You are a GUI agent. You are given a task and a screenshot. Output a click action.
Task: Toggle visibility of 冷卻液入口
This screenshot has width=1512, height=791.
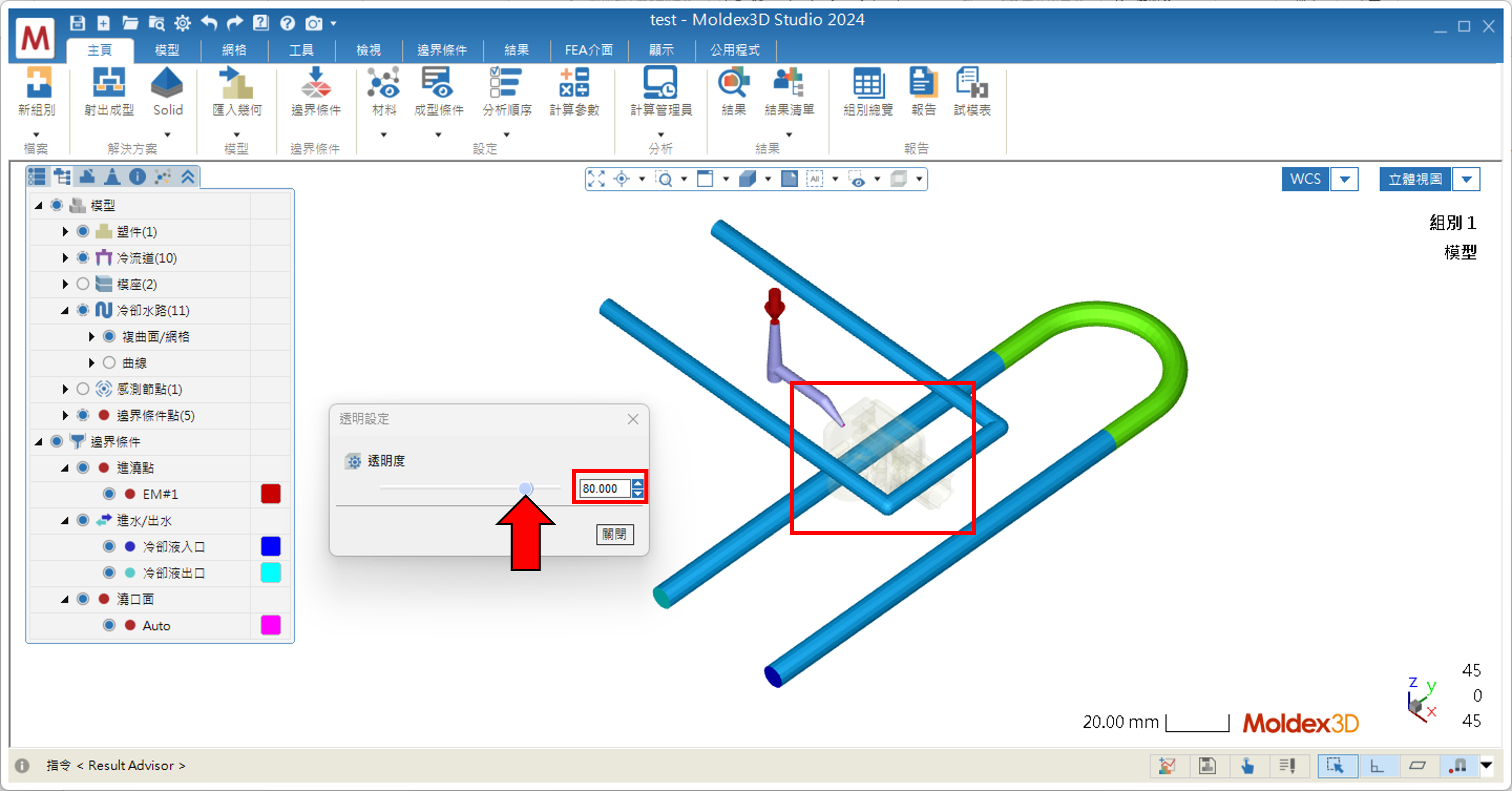109,547
